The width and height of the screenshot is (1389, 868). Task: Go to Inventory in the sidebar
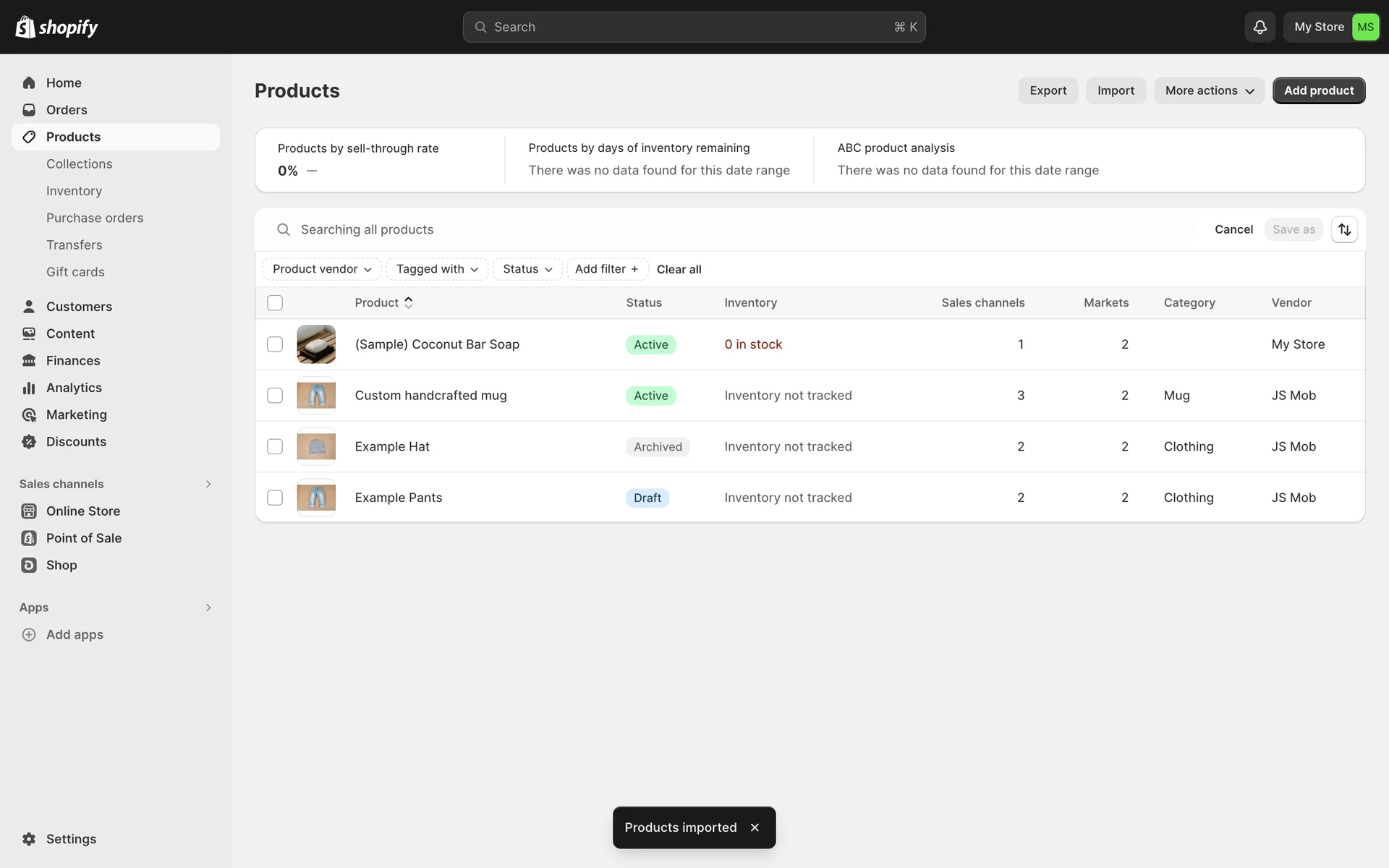point(74,191)
